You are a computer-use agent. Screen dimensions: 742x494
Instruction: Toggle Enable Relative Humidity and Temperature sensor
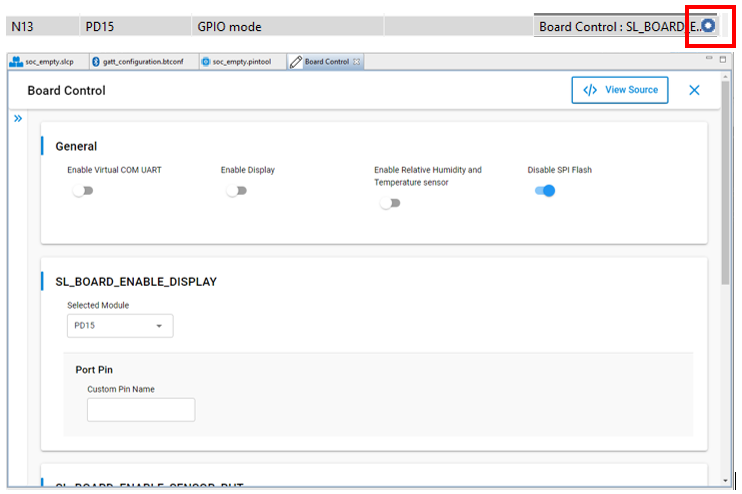390,203
